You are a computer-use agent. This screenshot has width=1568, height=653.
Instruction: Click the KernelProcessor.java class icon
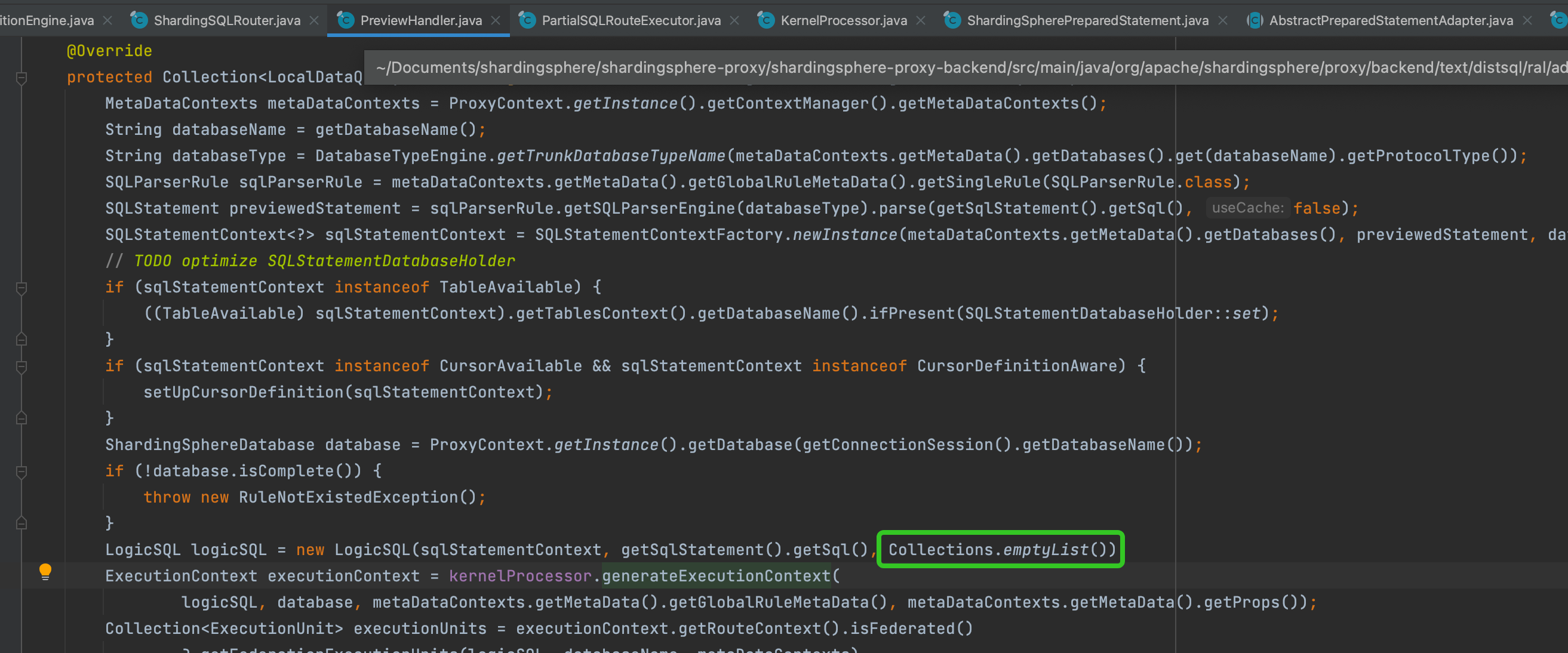point(765,20)
